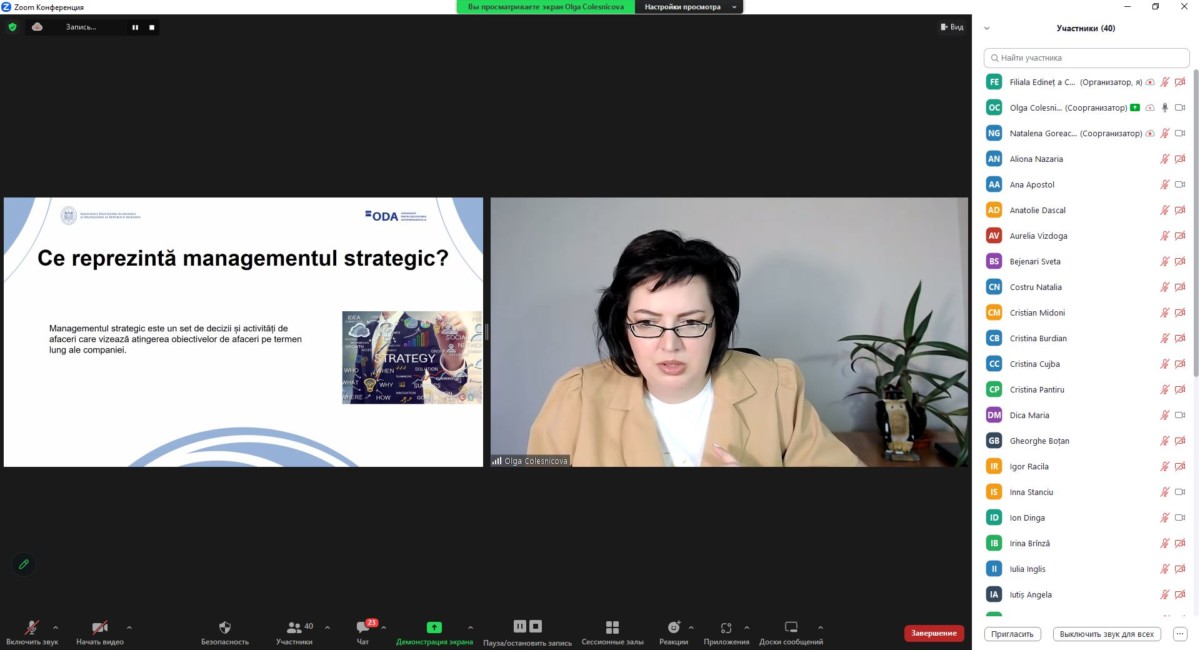
Task: Open Приложения apps panel
Action: [726, 632]
